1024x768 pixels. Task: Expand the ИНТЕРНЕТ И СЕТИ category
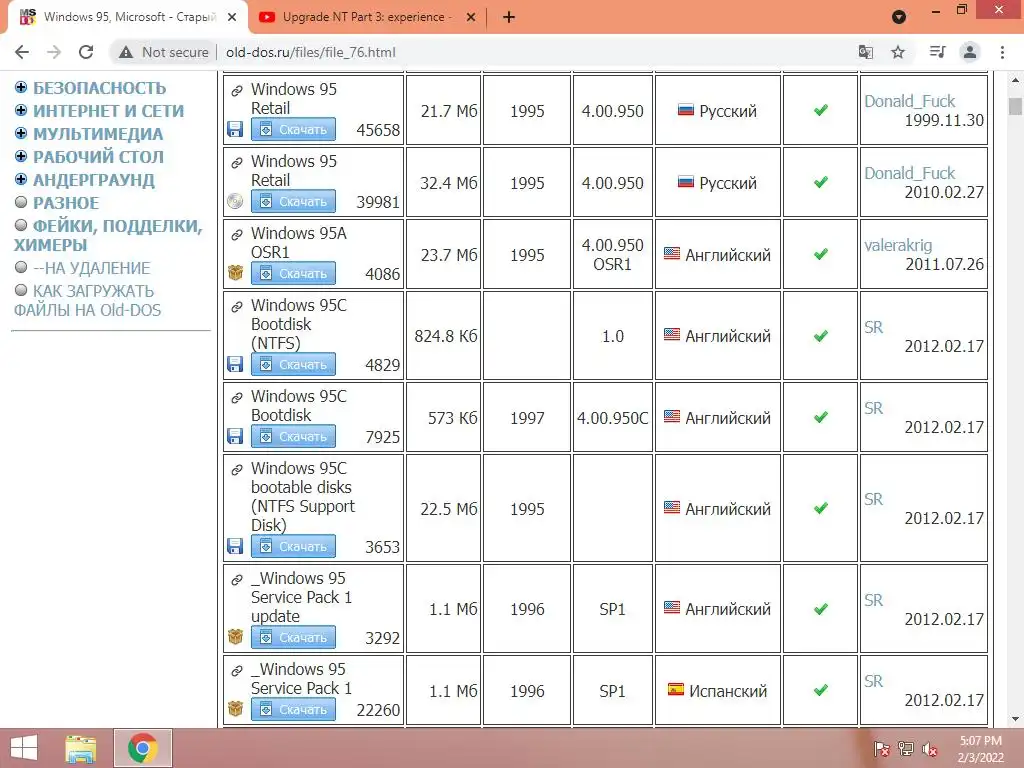(21, 110)
